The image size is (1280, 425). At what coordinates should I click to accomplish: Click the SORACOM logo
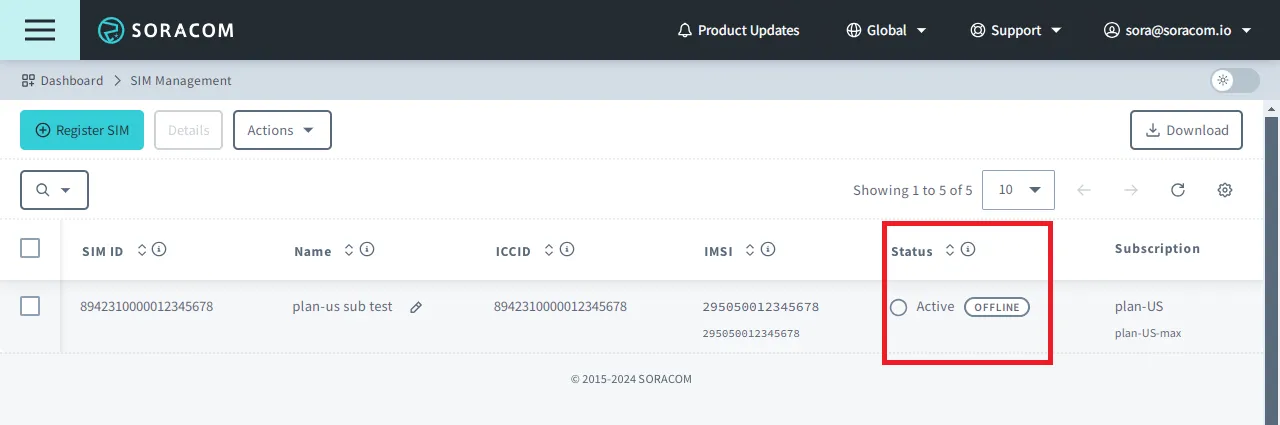(166, 30)
